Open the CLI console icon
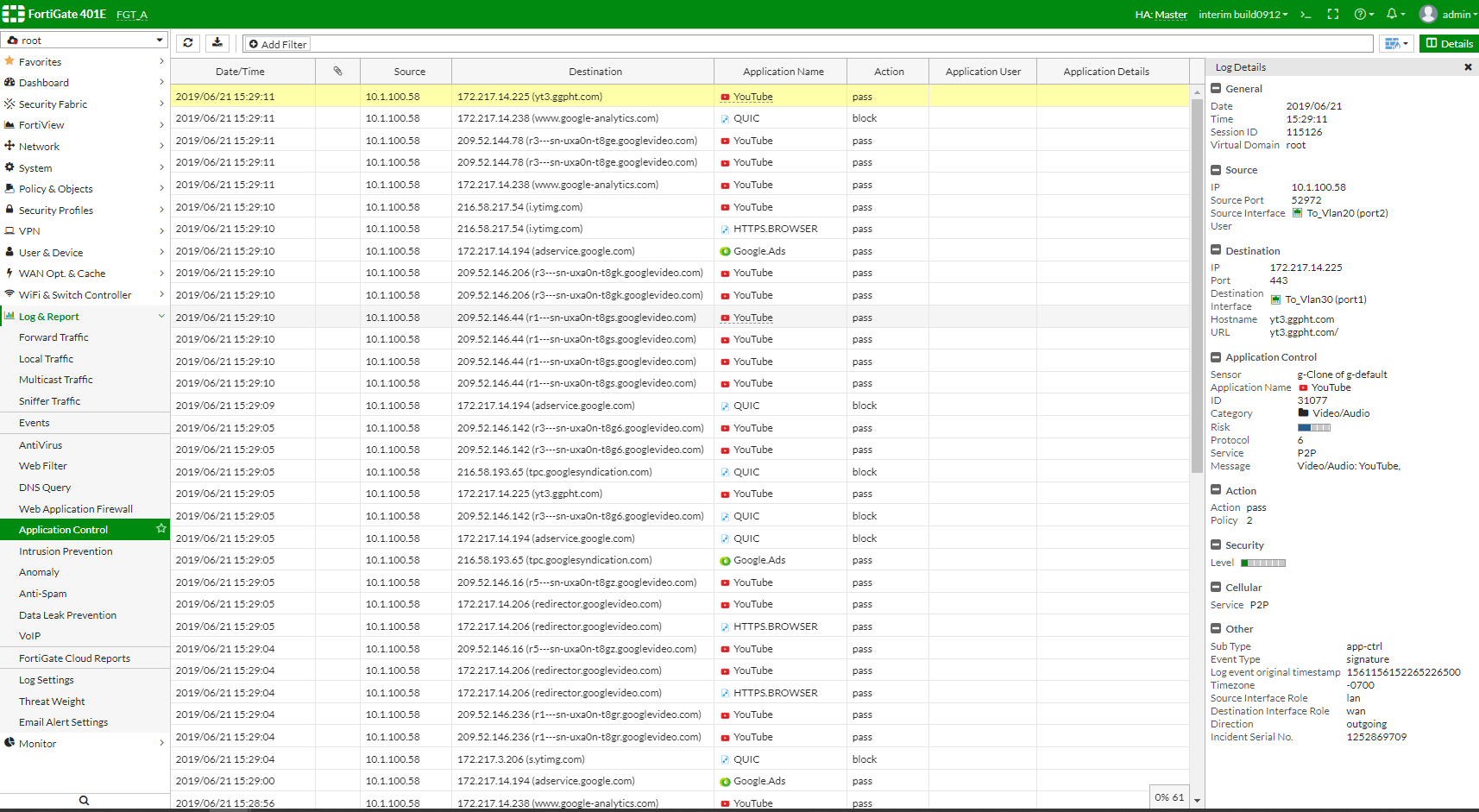Image resolution: width=1479 pixels, height=812 pixels. pyautogui.click(x=1306, y=15)
